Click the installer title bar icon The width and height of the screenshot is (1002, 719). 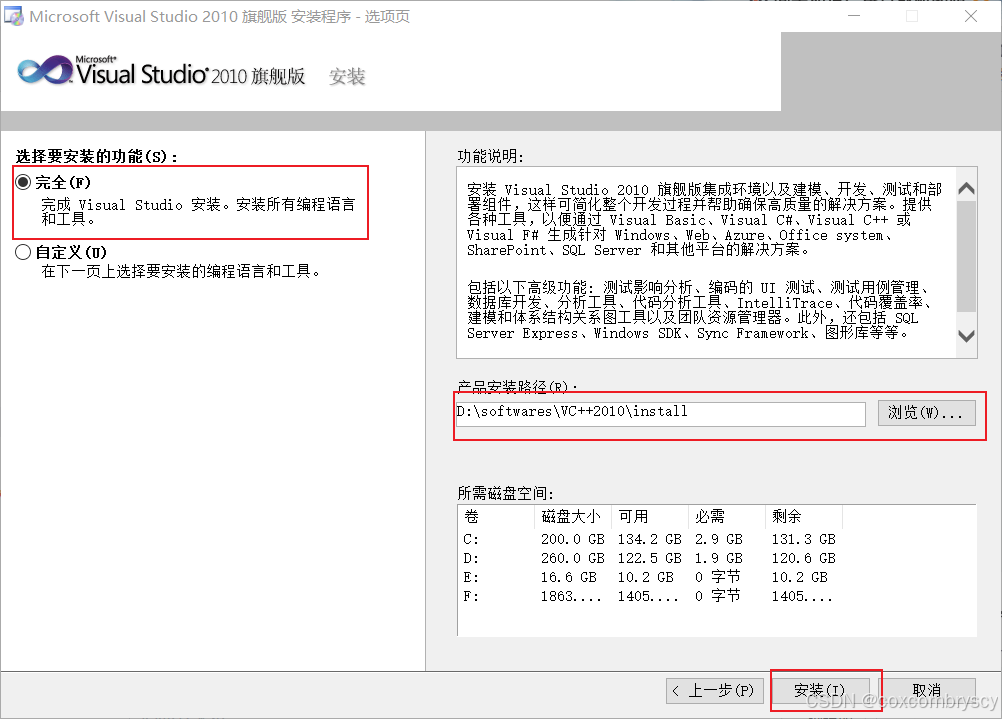13,16
